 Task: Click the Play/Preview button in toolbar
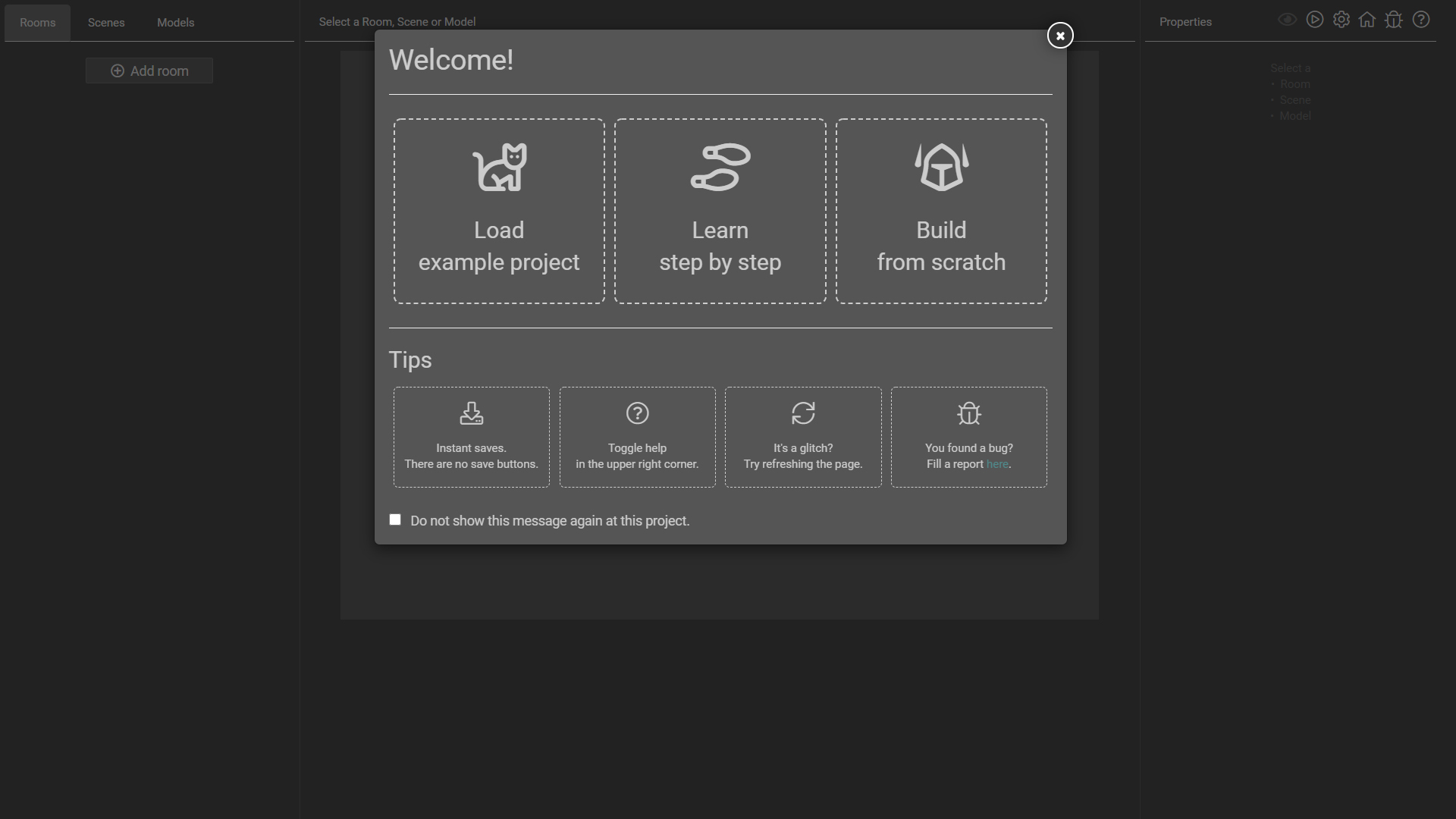click(1315, 21)
